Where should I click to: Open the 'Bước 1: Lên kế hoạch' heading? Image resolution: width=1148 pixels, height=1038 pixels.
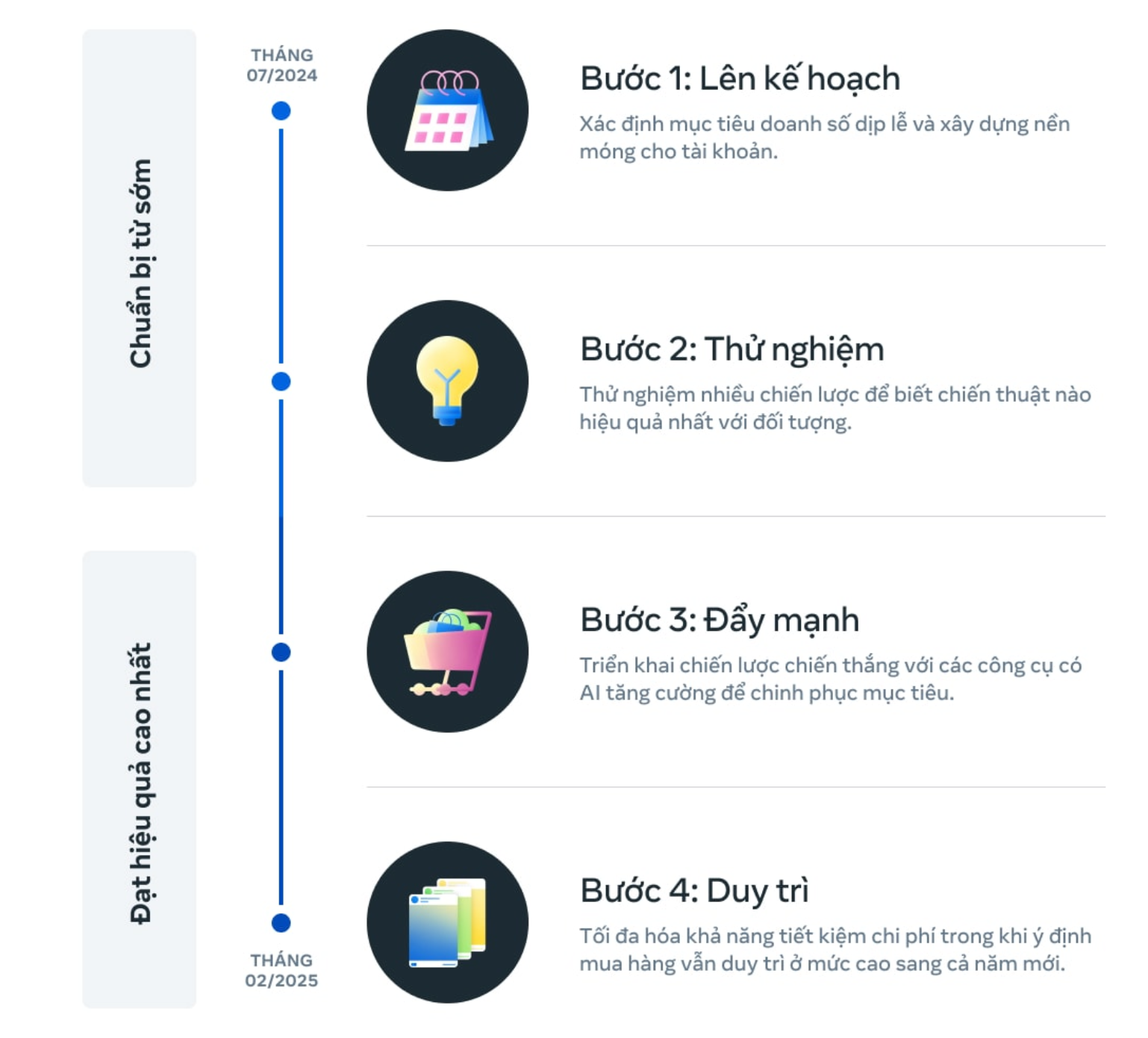740,78
